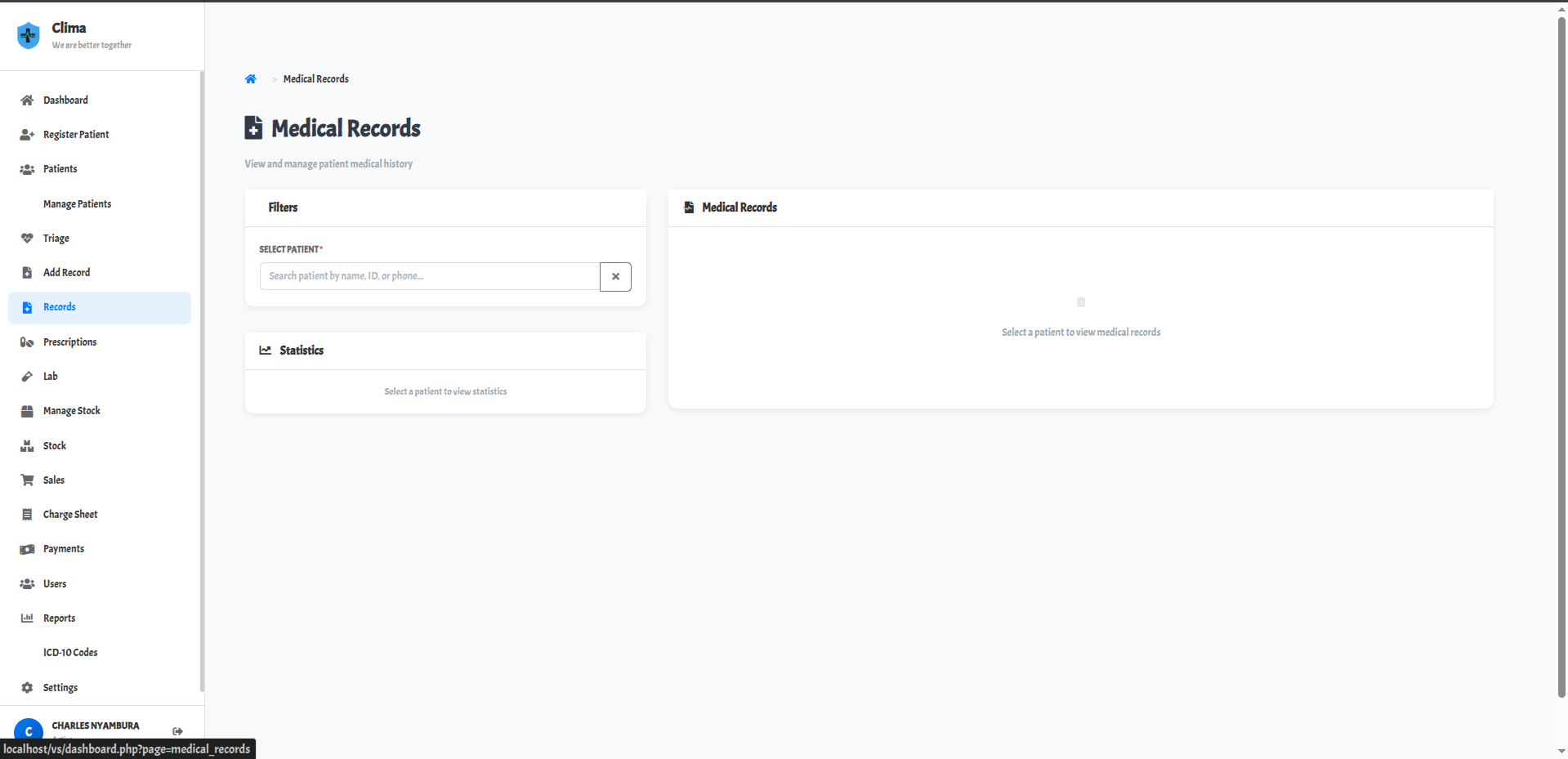Click the Clima shield logo icon
This screenshot has height=759, width=1568.
pyautogui.click(x=29, y=35)
